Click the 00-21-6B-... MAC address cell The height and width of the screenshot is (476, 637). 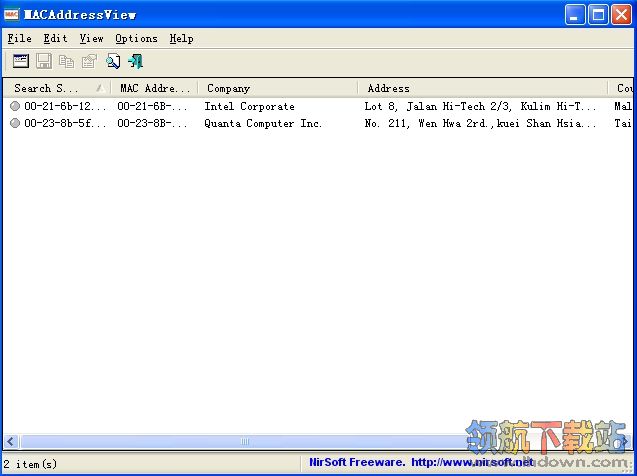152,106
